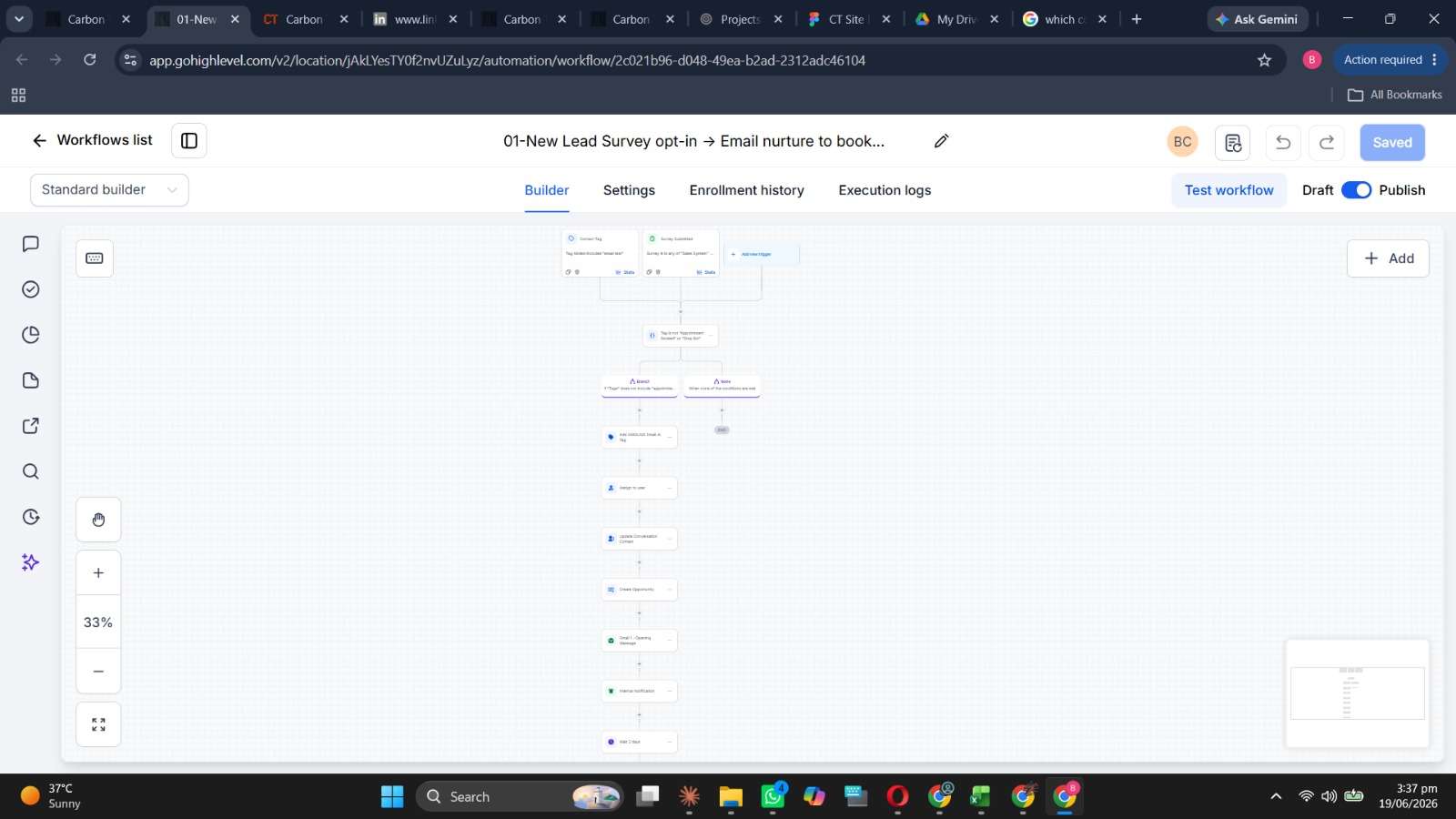Open the Create Opportunity action node
This screenshot has height=819, width=1456.
[640, 590]
